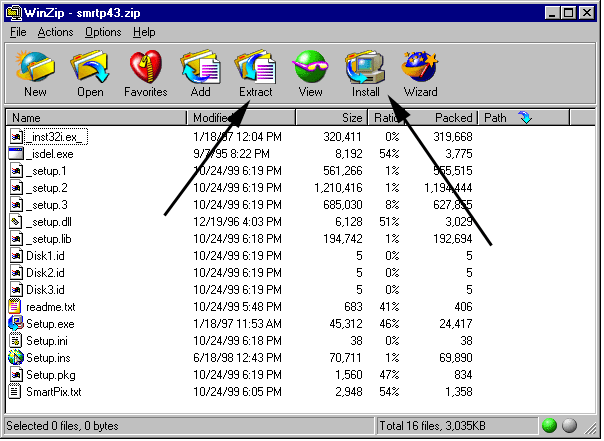Click the Install toolbar icon
The image size is (604, 441).
365,67
